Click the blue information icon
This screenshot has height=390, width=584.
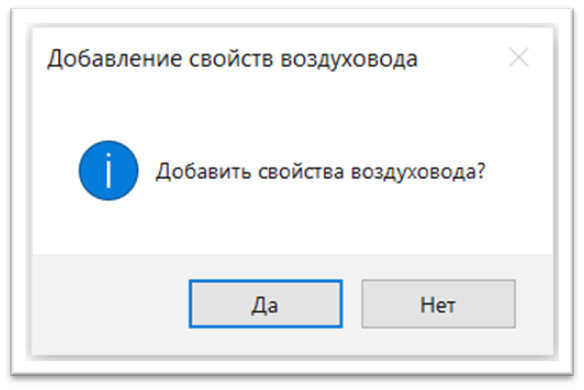(108, 171)
